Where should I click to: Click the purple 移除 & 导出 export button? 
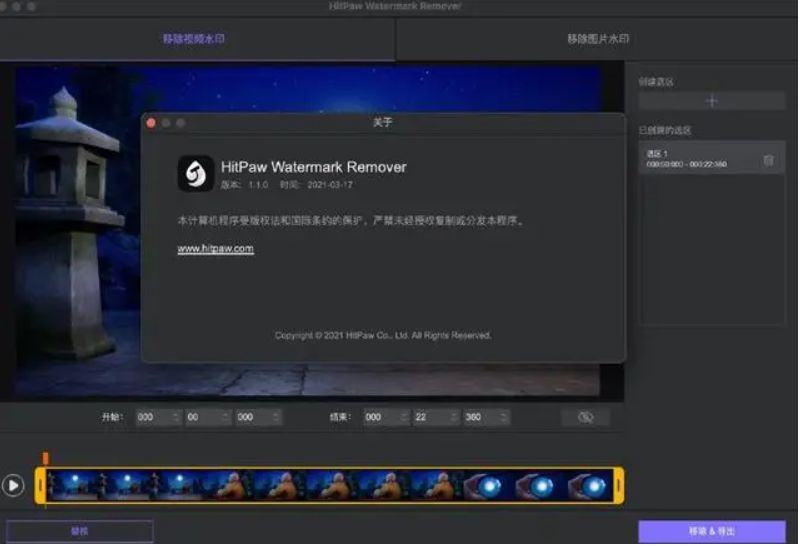click(x=712, y=532)
